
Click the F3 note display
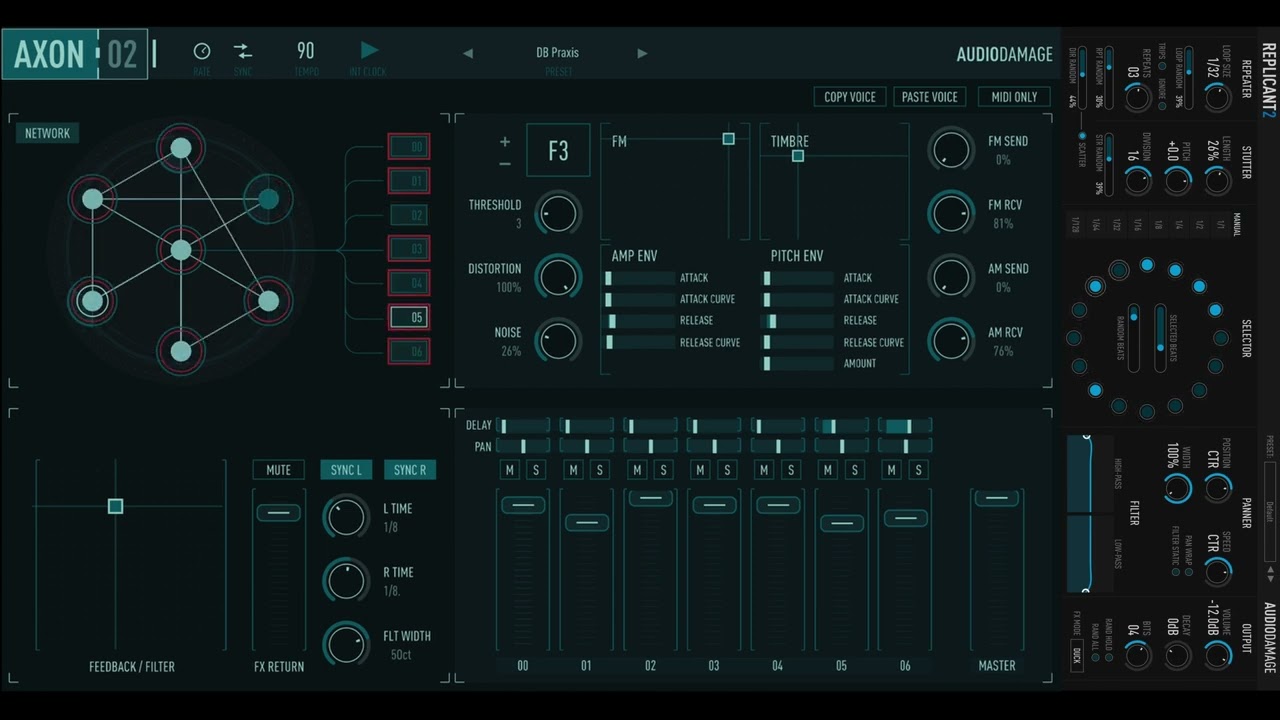pos(558,151)
